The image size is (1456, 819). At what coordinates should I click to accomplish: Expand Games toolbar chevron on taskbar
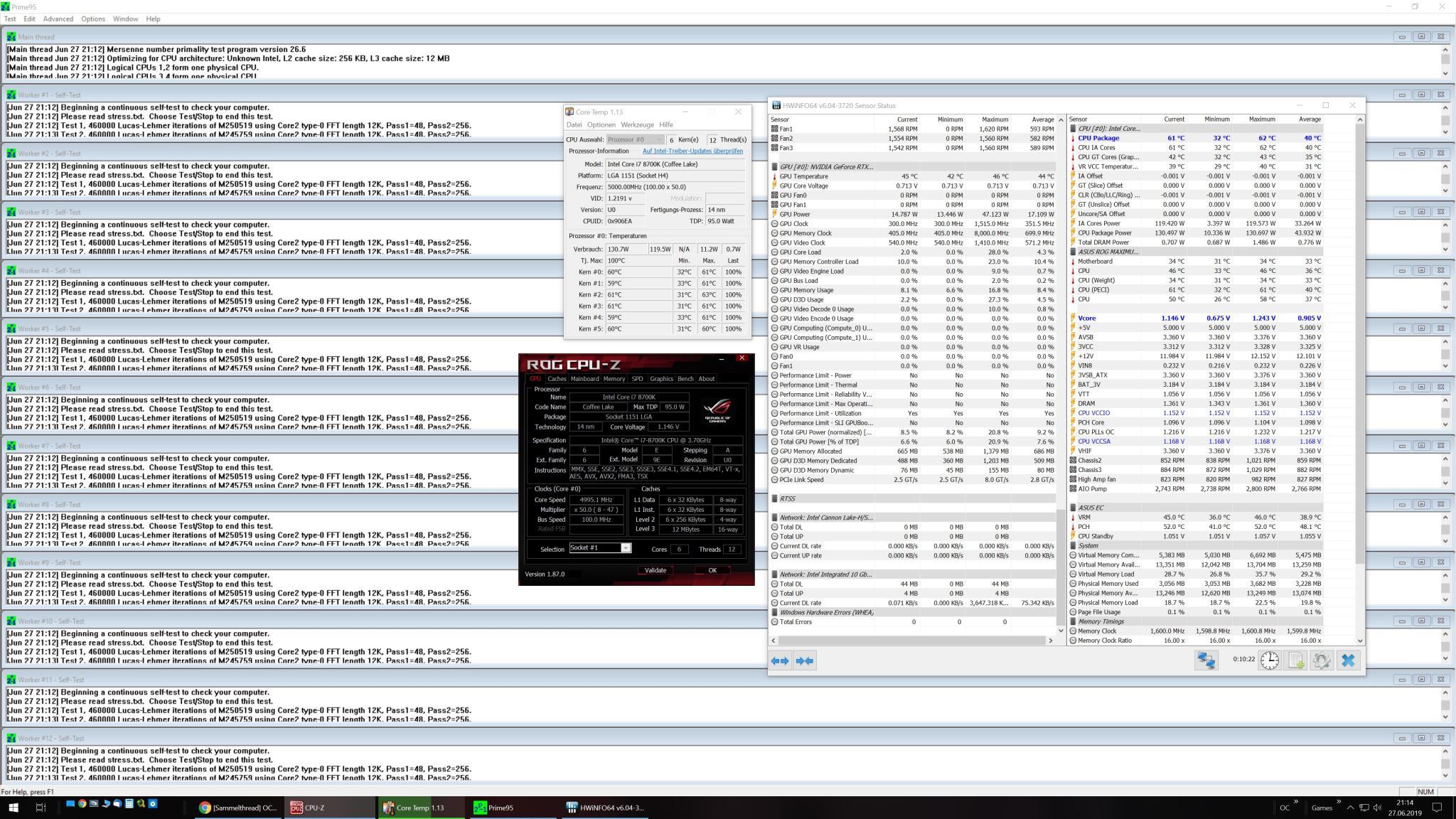click(x=1339, y=803)
